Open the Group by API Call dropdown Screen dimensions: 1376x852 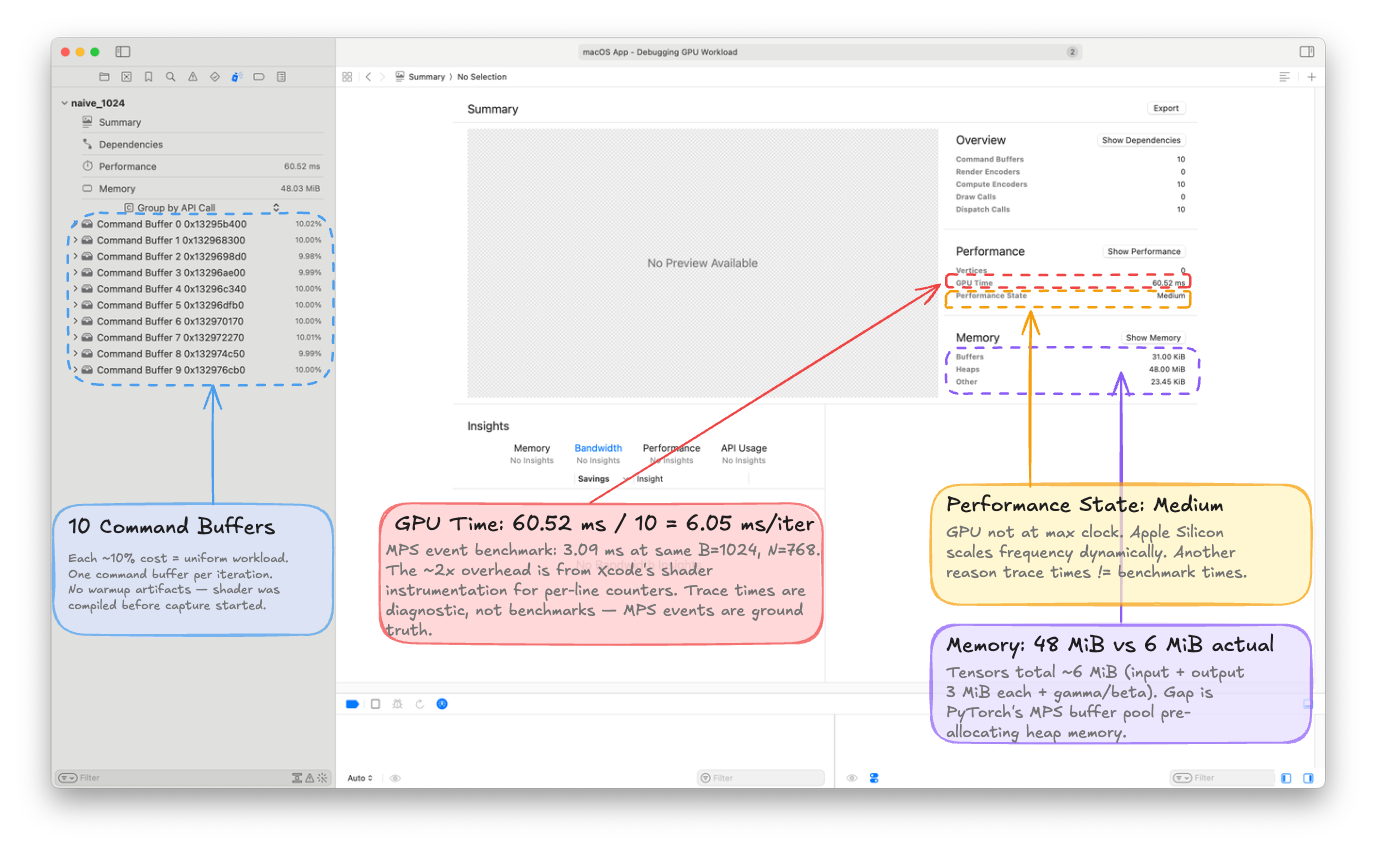[201, 208]
